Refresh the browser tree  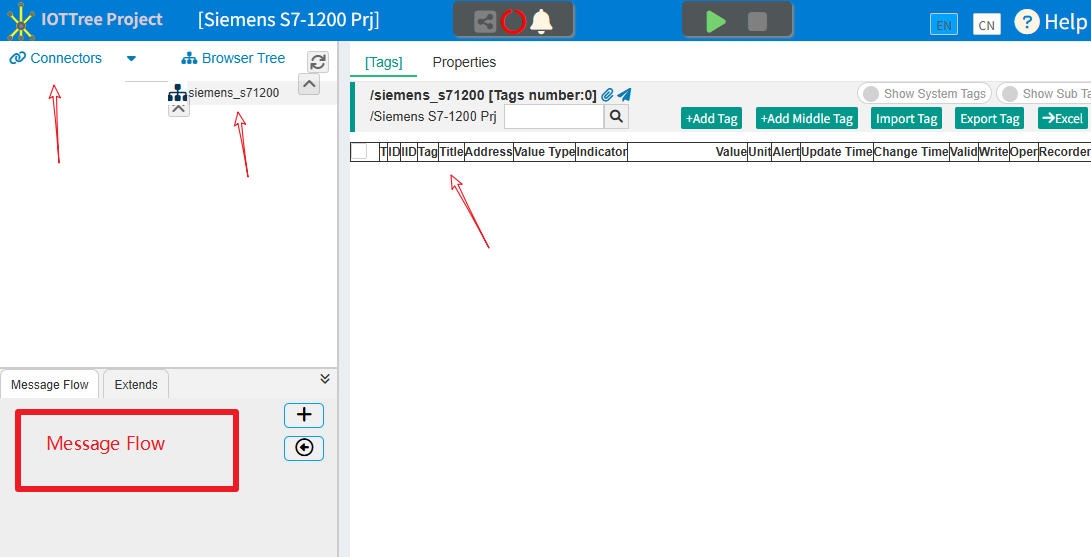pos(318,62)
